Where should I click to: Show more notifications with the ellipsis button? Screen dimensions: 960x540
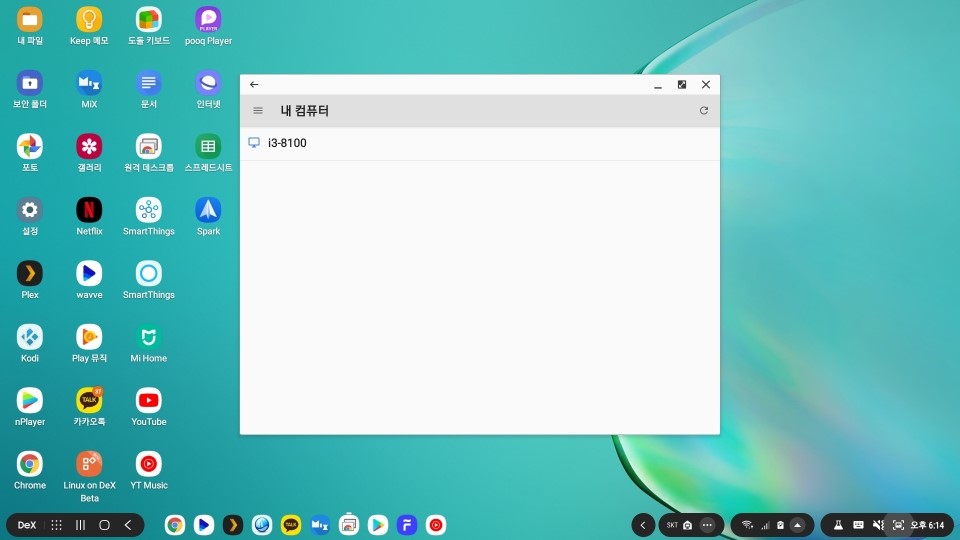pos(707,525)
